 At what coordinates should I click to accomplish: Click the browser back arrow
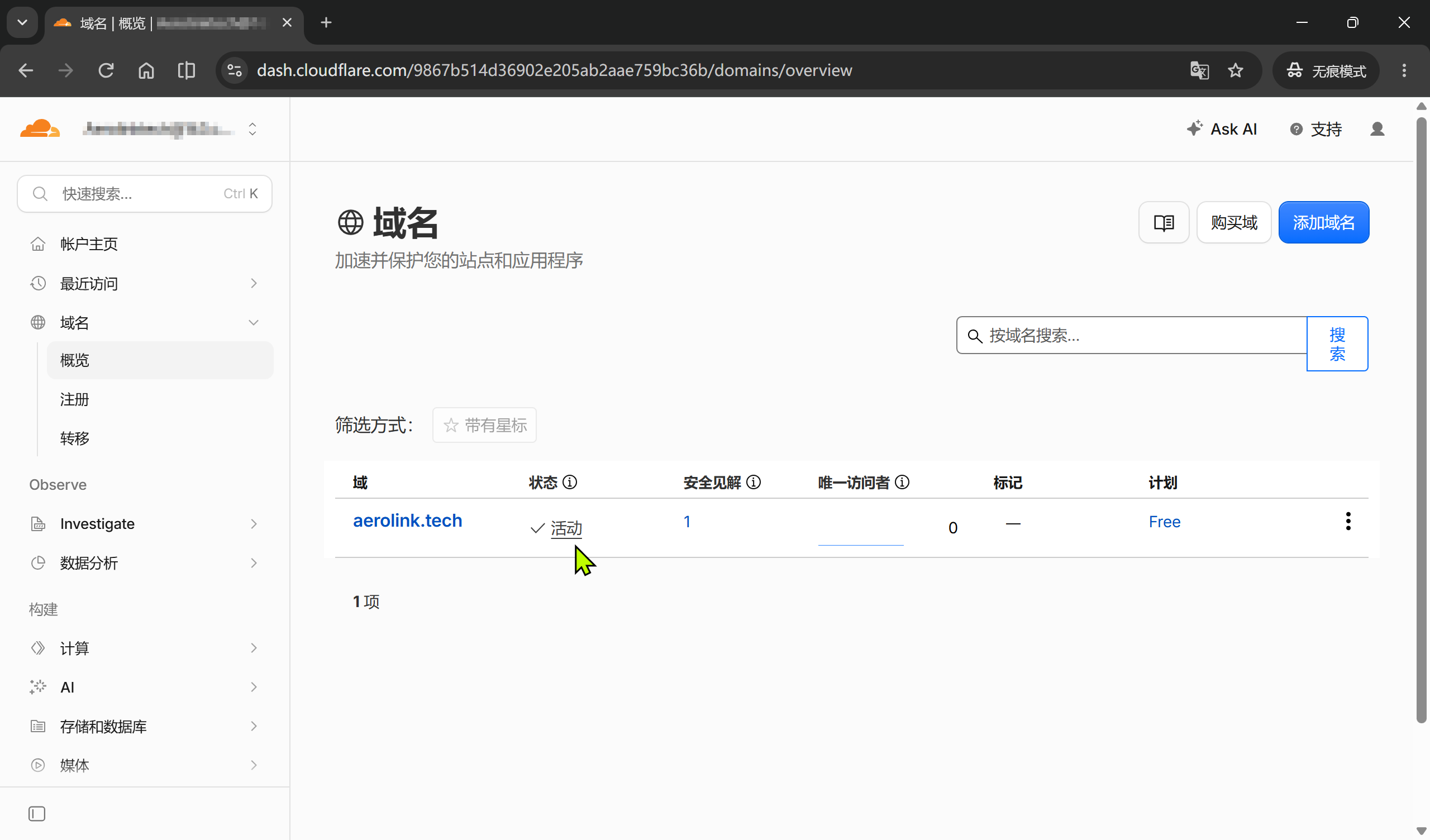[x=26, y=70]
